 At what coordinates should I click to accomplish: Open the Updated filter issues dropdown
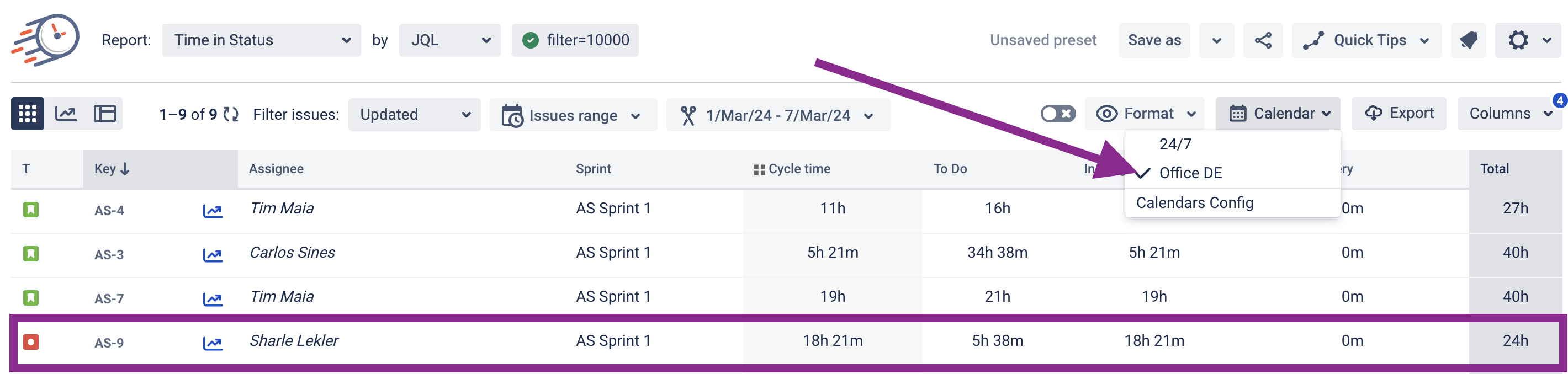415,114
